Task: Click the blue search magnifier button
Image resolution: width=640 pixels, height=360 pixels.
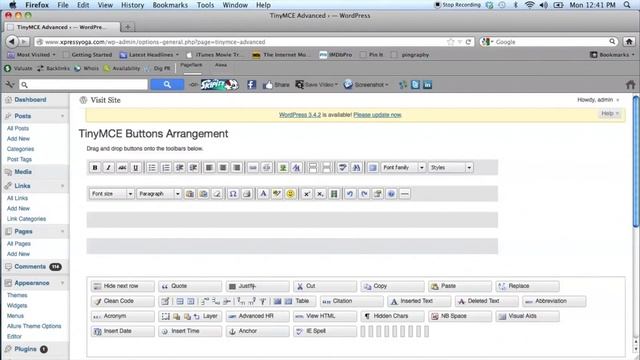Action: [x=167, y=84]
